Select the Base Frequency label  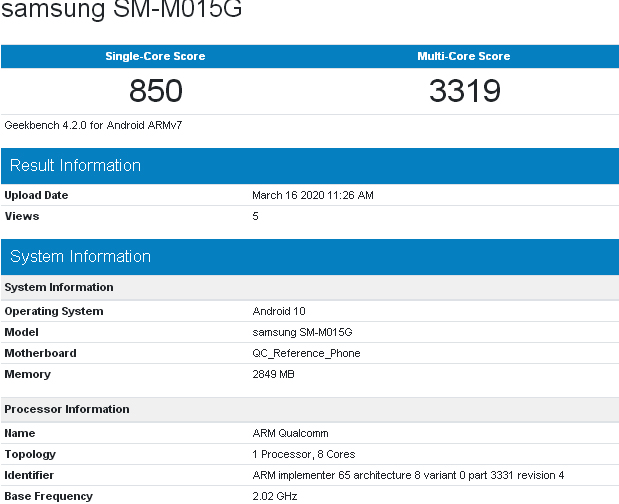(x=49, y=496)
